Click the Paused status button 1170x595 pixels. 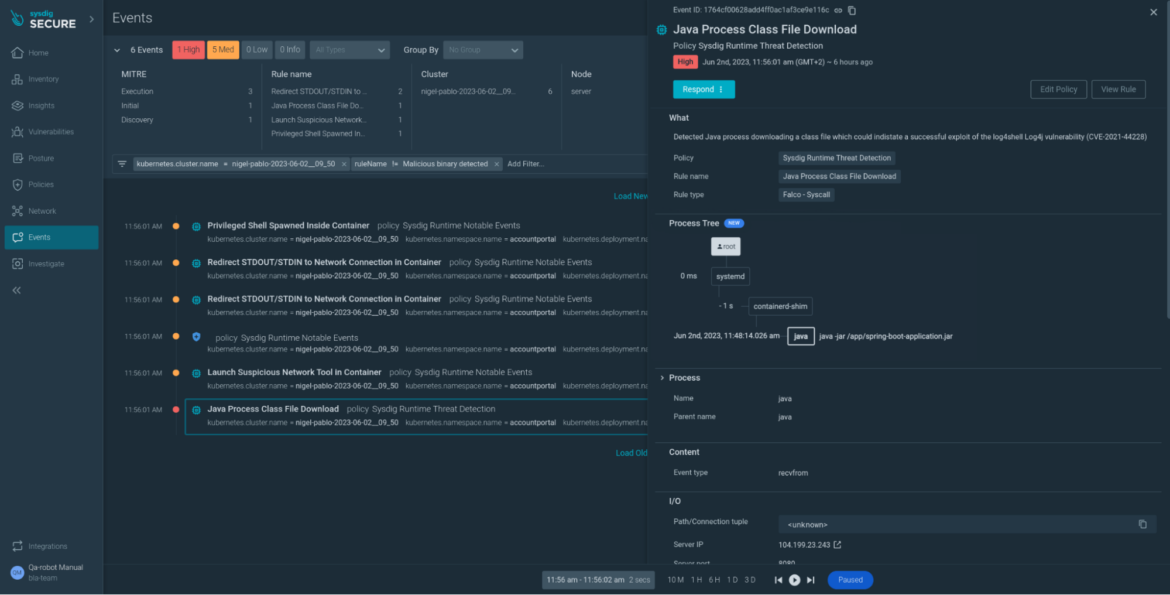850,580
